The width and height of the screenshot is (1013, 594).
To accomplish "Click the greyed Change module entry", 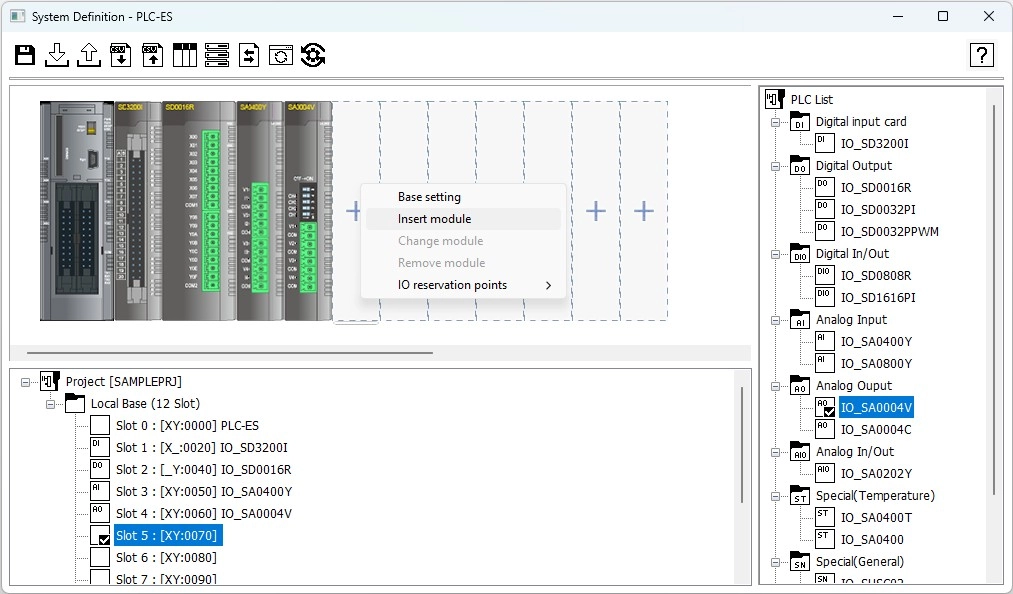I will coord(463,240).
